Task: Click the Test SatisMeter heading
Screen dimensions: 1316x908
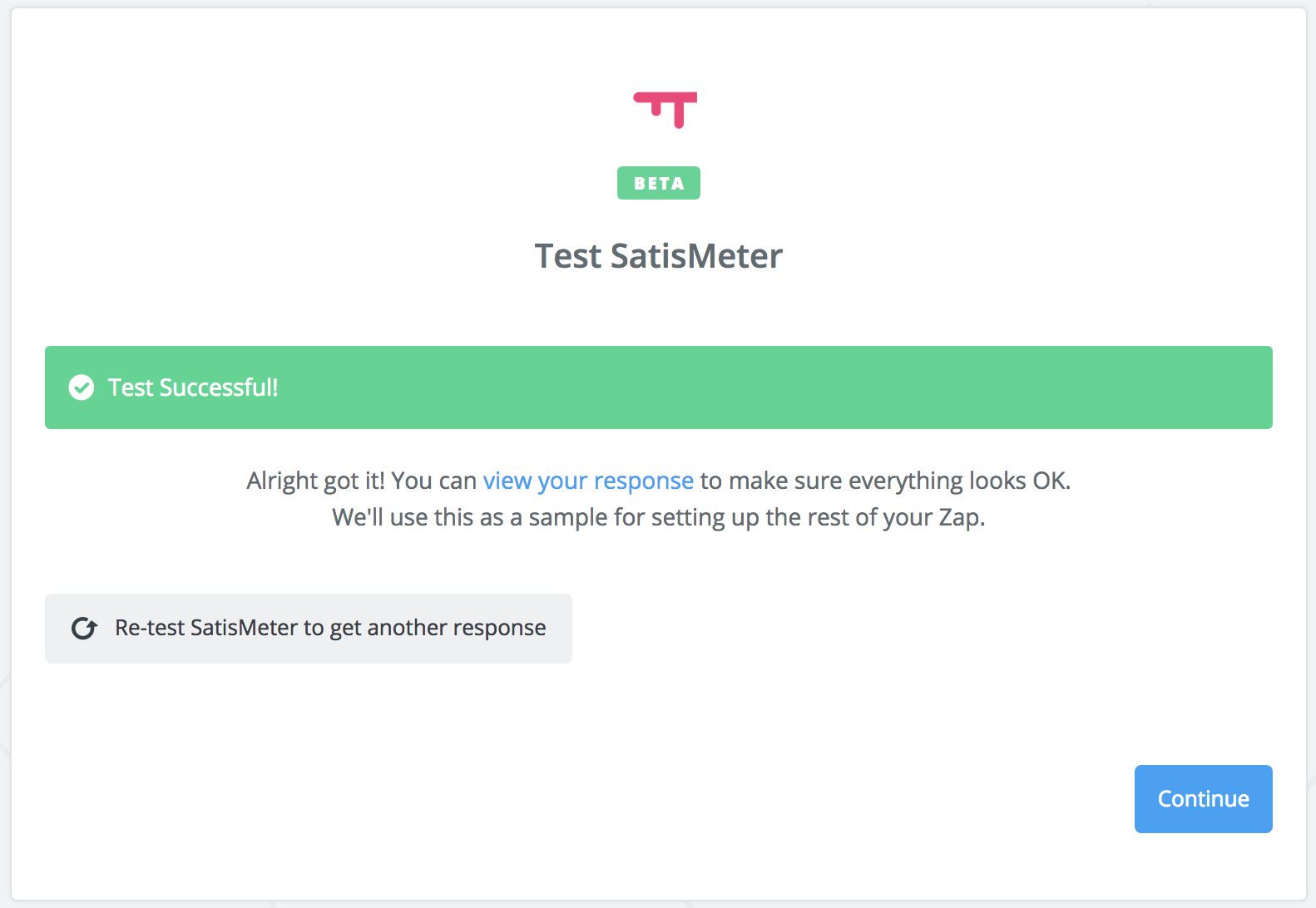Action: click(x=658, y=256)
